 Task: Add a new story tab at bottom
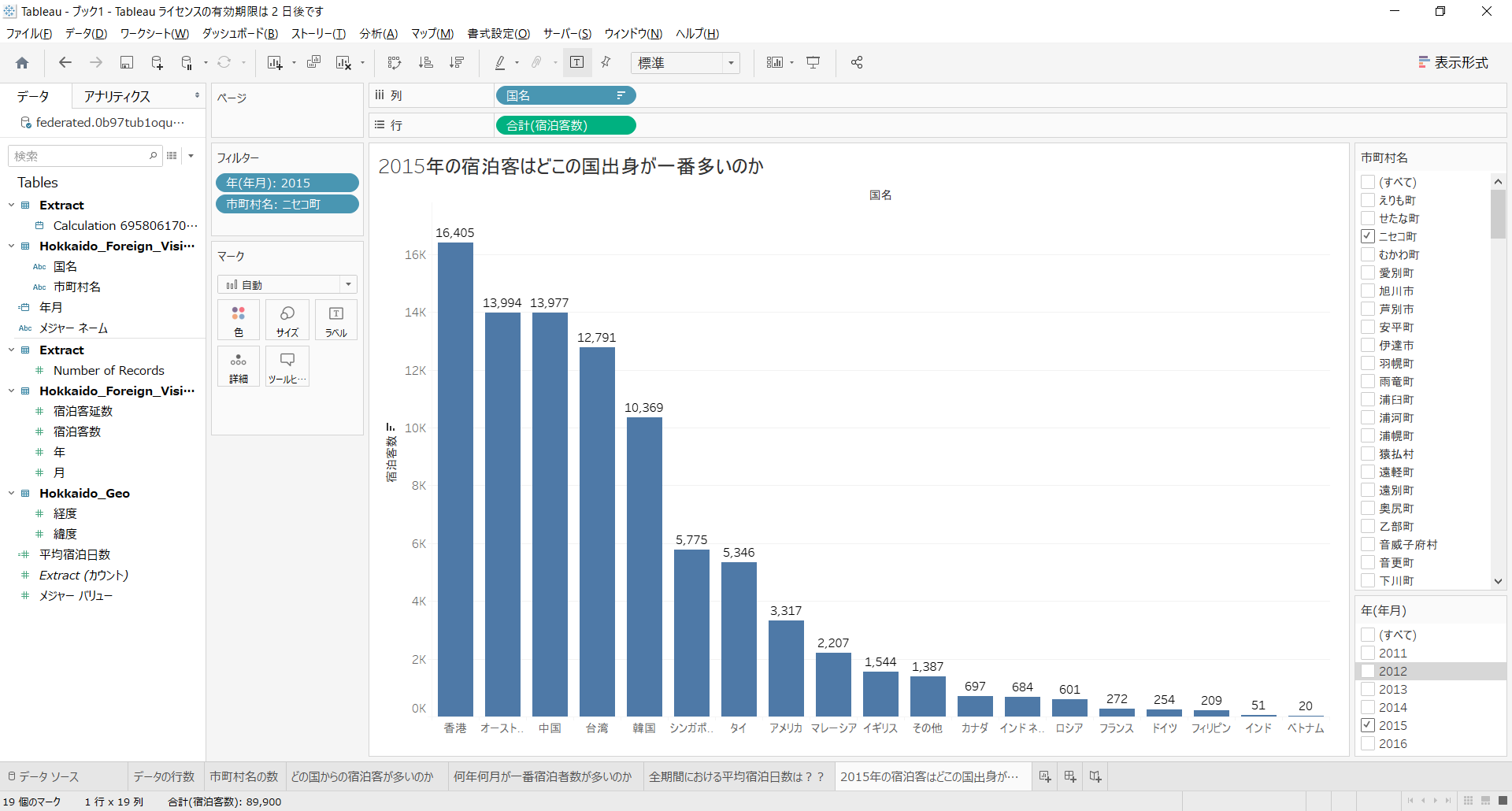point(1095,776)
